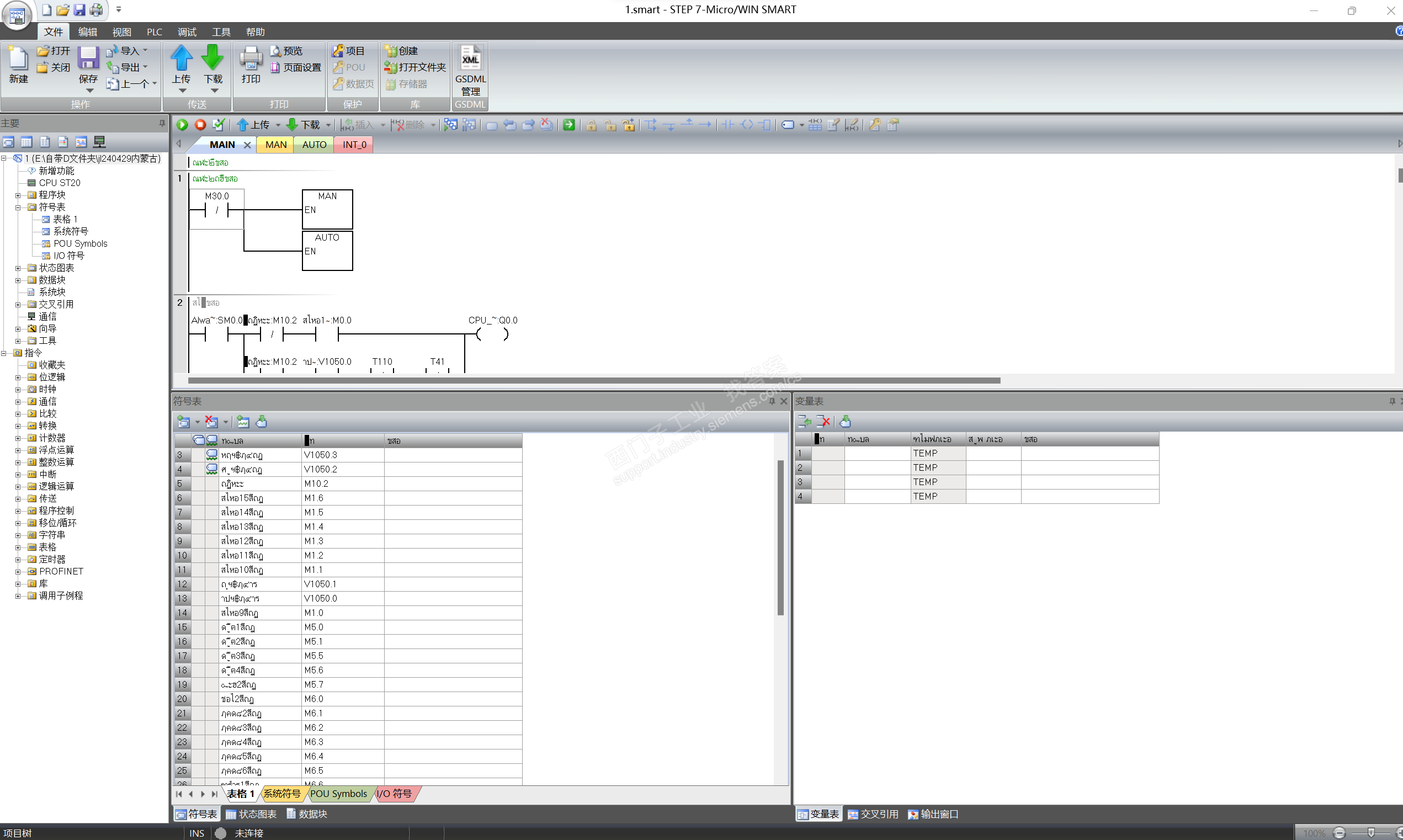This screenshot has height=840, width=1403.
Task: Pin the main project tree panel
Action: click(162, 123)
